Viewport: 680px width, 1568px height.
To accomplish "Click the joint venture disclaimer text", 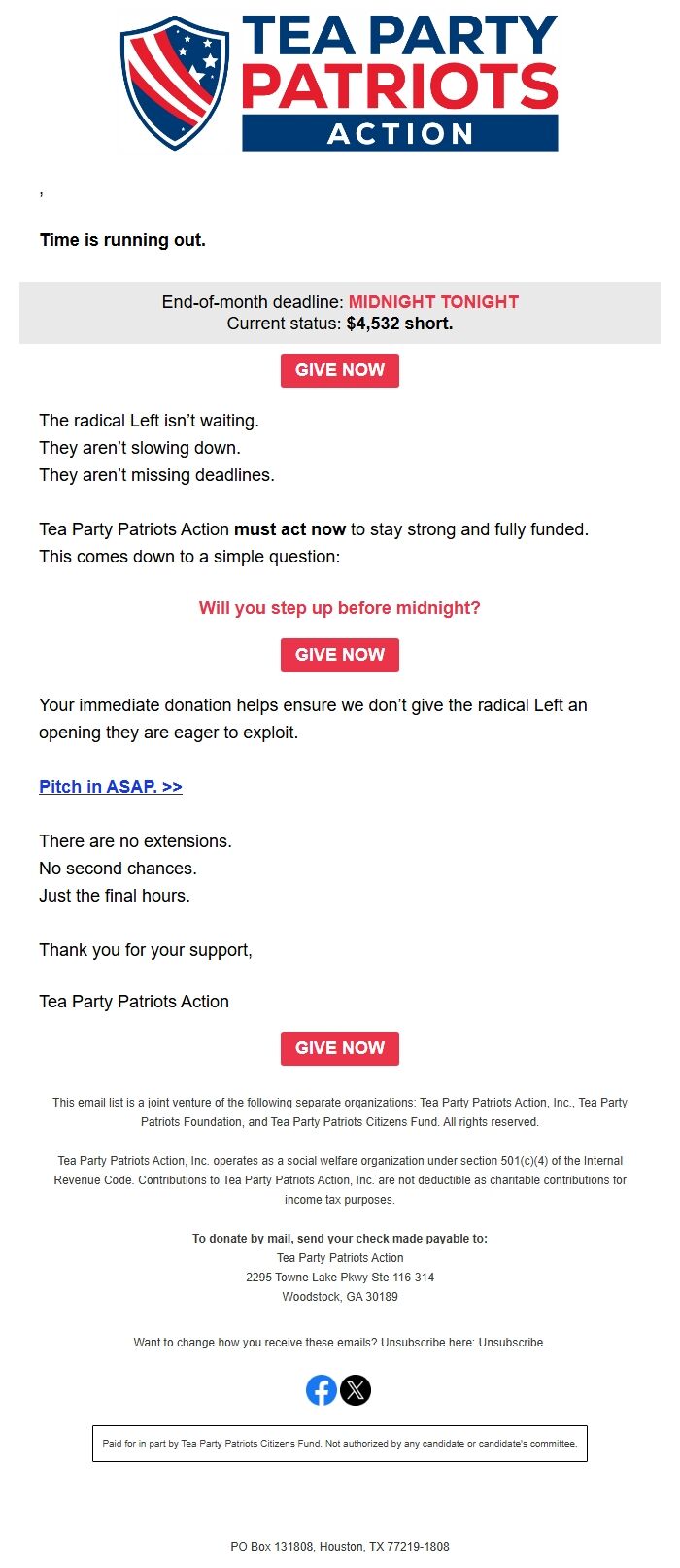I will 339,1111.
